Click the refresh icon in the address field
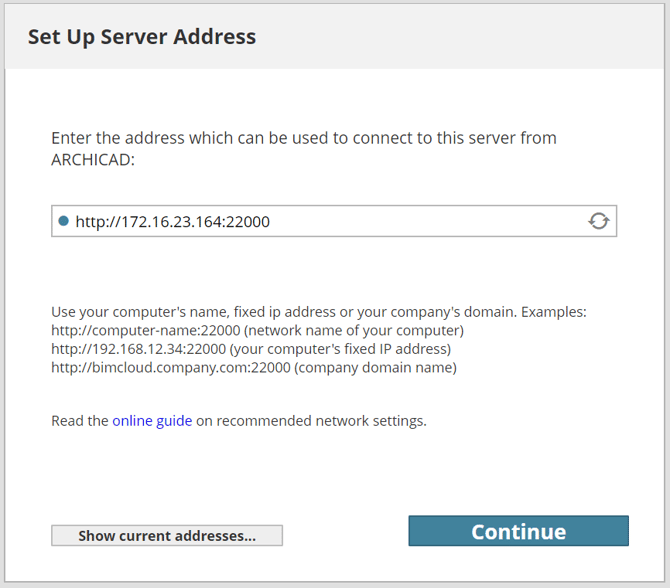670x588 pixels. click(x=598, y=221)
